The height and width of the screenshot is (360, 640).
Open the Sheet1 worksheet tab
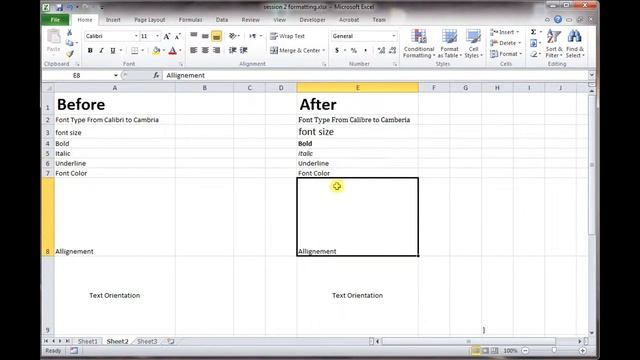[x=87, y=341]
